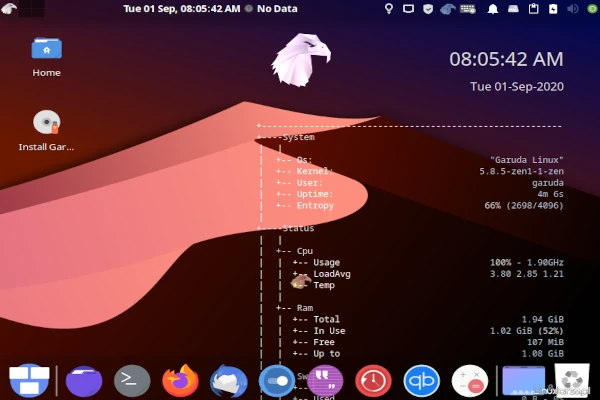
Task: Click the shield security tray icon
Action: [x=428, y=8]
